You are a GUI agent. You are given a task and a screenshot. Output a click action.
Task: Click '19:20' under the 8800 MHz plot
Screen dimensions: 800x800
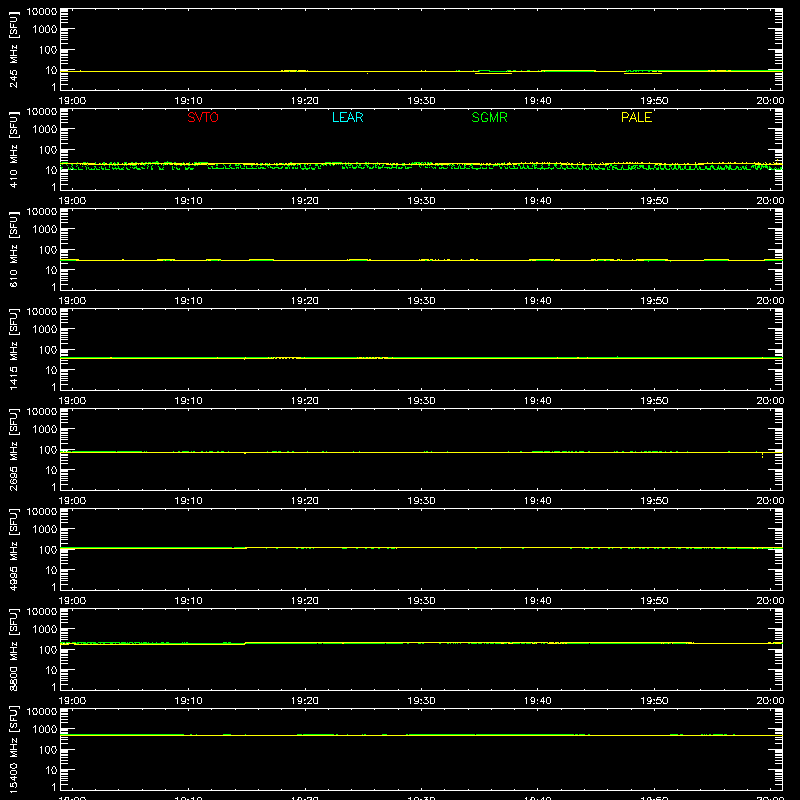(x=305, y=701)
